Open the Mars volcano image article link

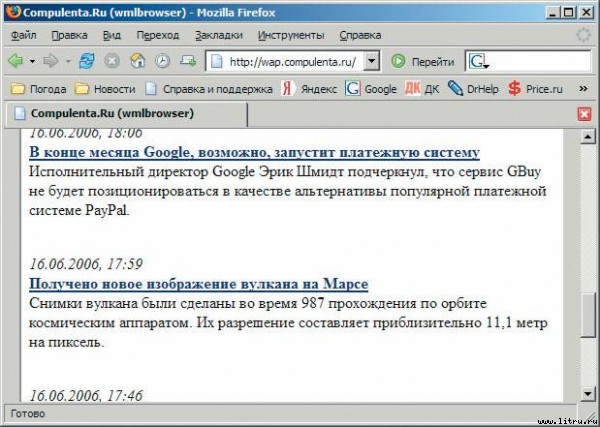click(x=198, y=284)
